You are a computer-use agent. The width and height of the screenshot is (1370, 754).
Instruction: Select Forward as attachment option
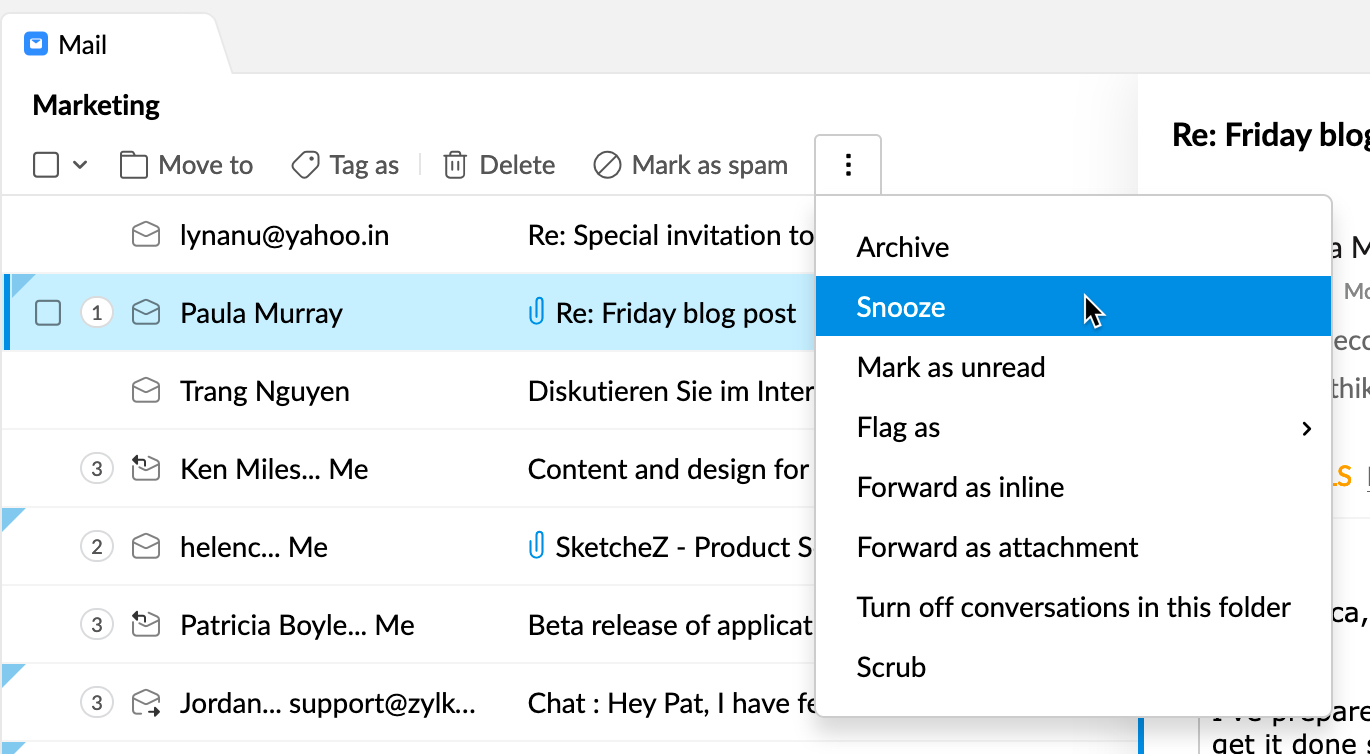pyautogui.click(x=1073, y=547)
